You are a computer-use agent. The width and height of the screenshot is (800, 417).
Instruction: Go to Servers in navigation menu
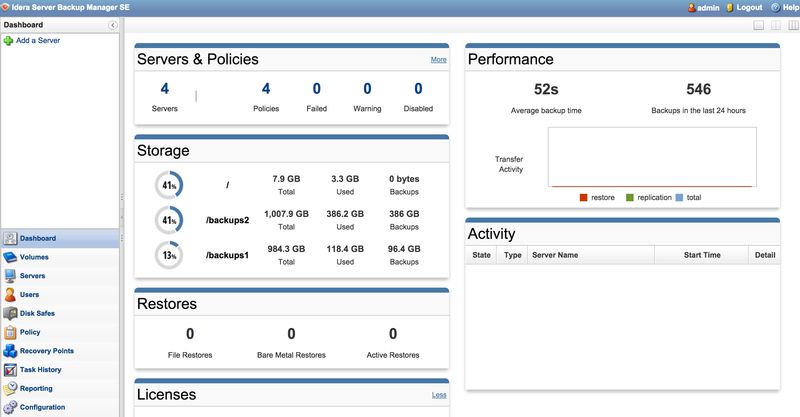(32, 275)
